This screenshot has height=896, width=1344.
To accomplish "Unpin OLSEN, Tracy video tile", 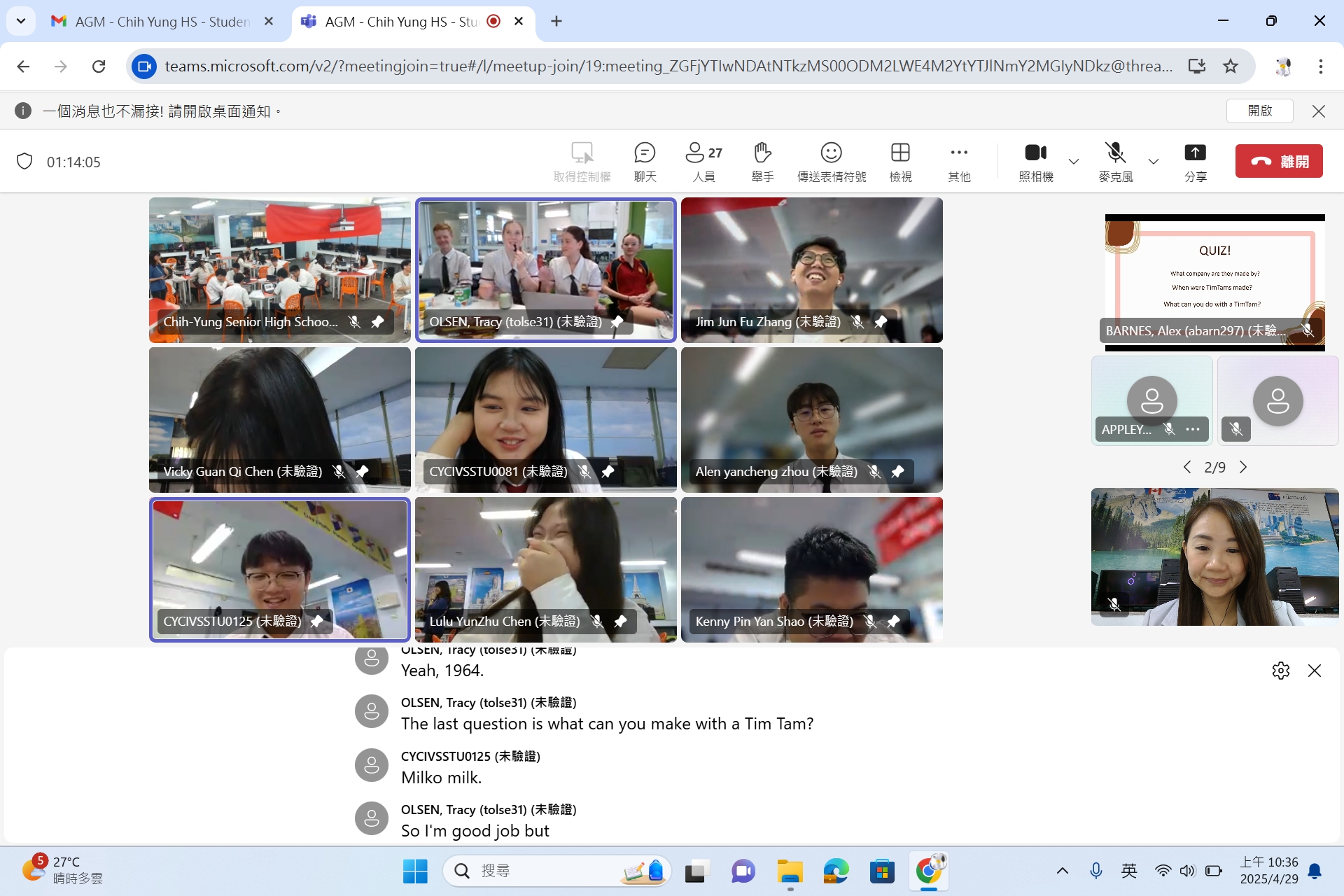I will pos(617,322).
